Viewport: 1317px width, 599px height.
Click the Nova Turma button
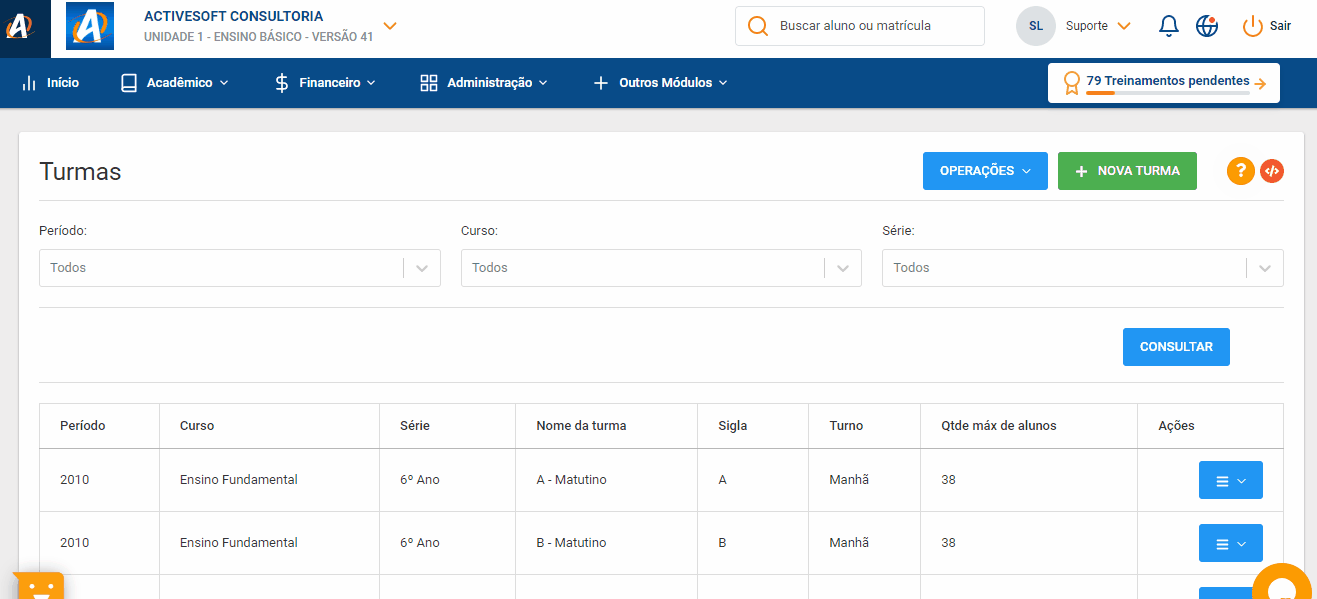coord(1127,171)
